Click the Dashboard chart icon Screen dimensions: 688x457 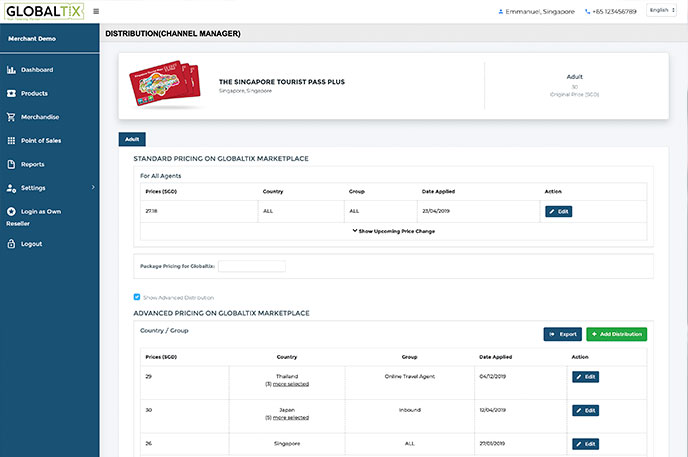11,70
